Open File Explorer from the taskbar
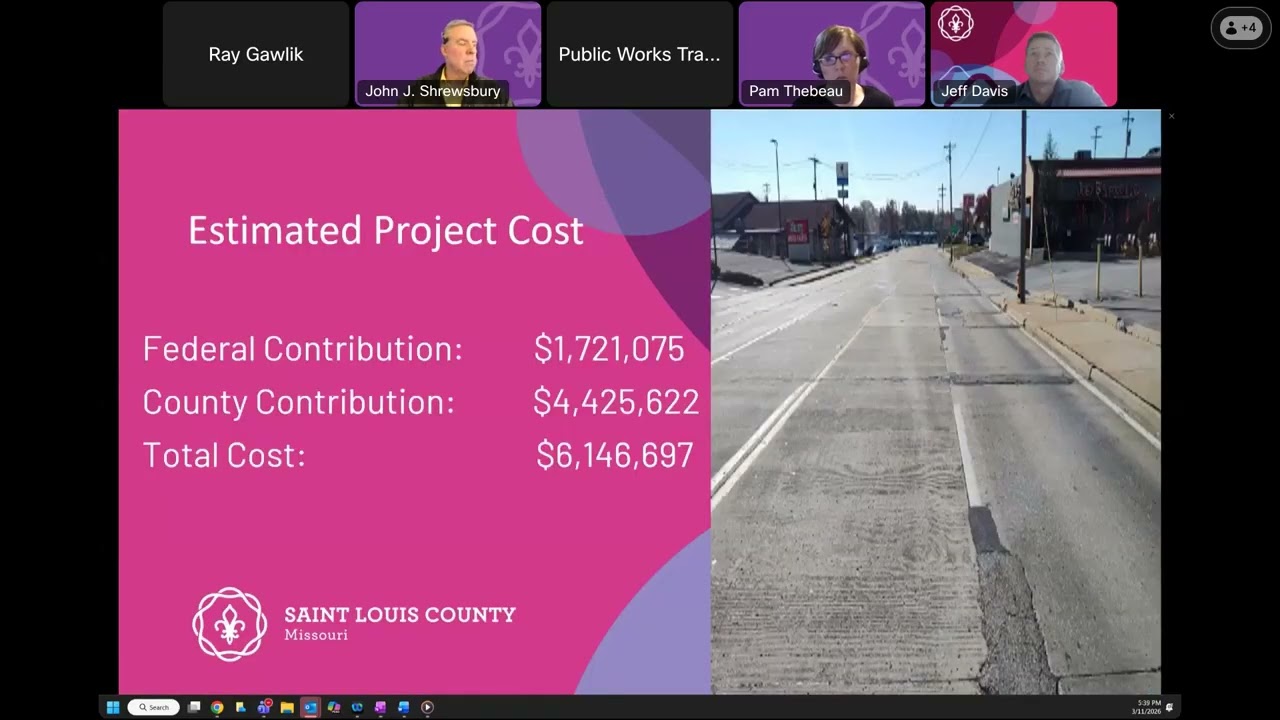Image resolution: width=1280 pixels, height=720 pixels. click(287, 707)
